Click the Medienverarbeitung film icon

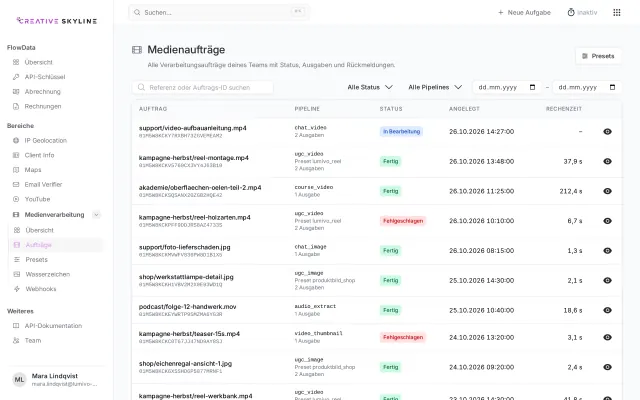point(16,215)
